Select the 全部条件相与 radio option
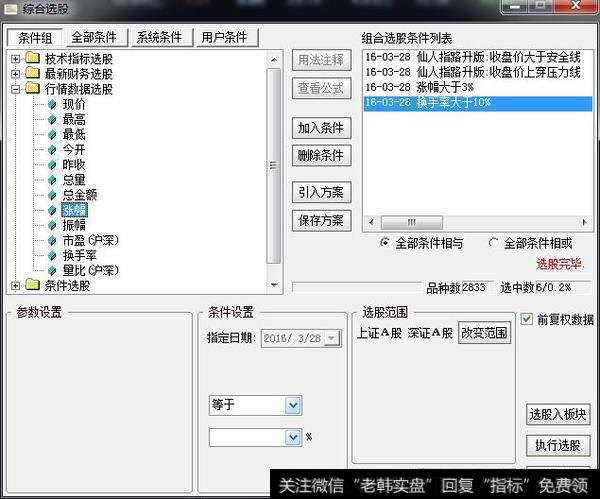Screen dimensions: 600x499 click(x=384, y=243)
